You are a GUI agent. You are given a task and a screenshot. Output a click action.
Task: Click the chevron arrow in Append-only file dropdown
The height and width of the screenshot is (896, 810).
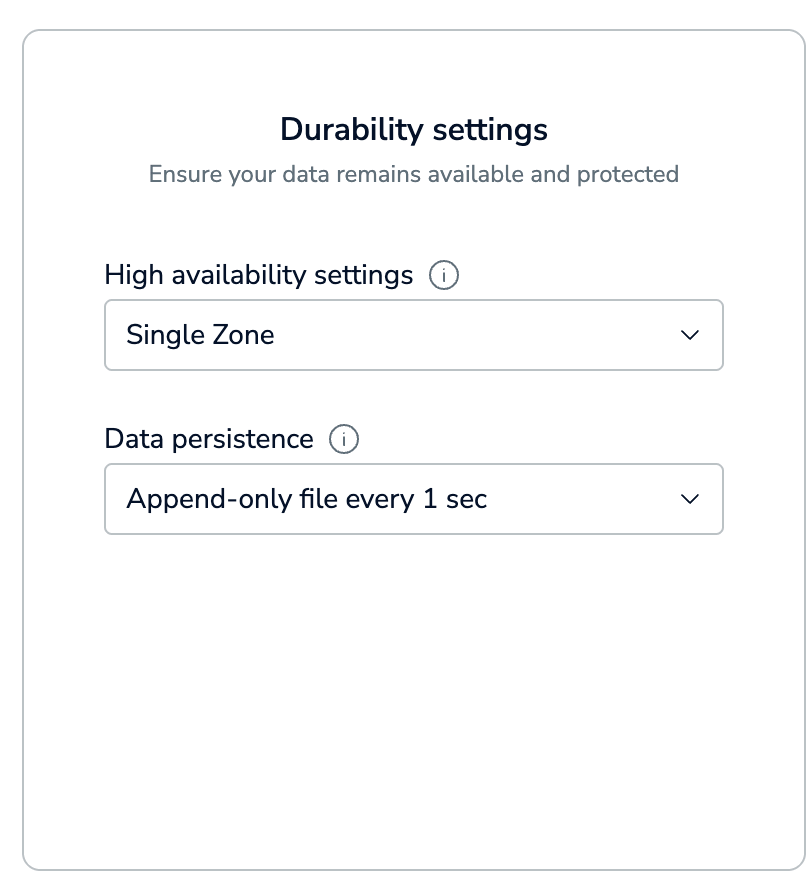coord(689,499)
